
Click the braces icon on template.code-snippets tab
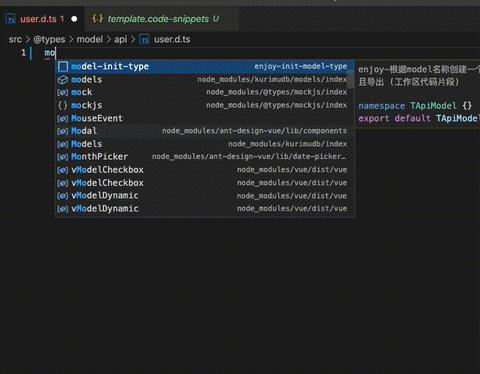(97, 18)
